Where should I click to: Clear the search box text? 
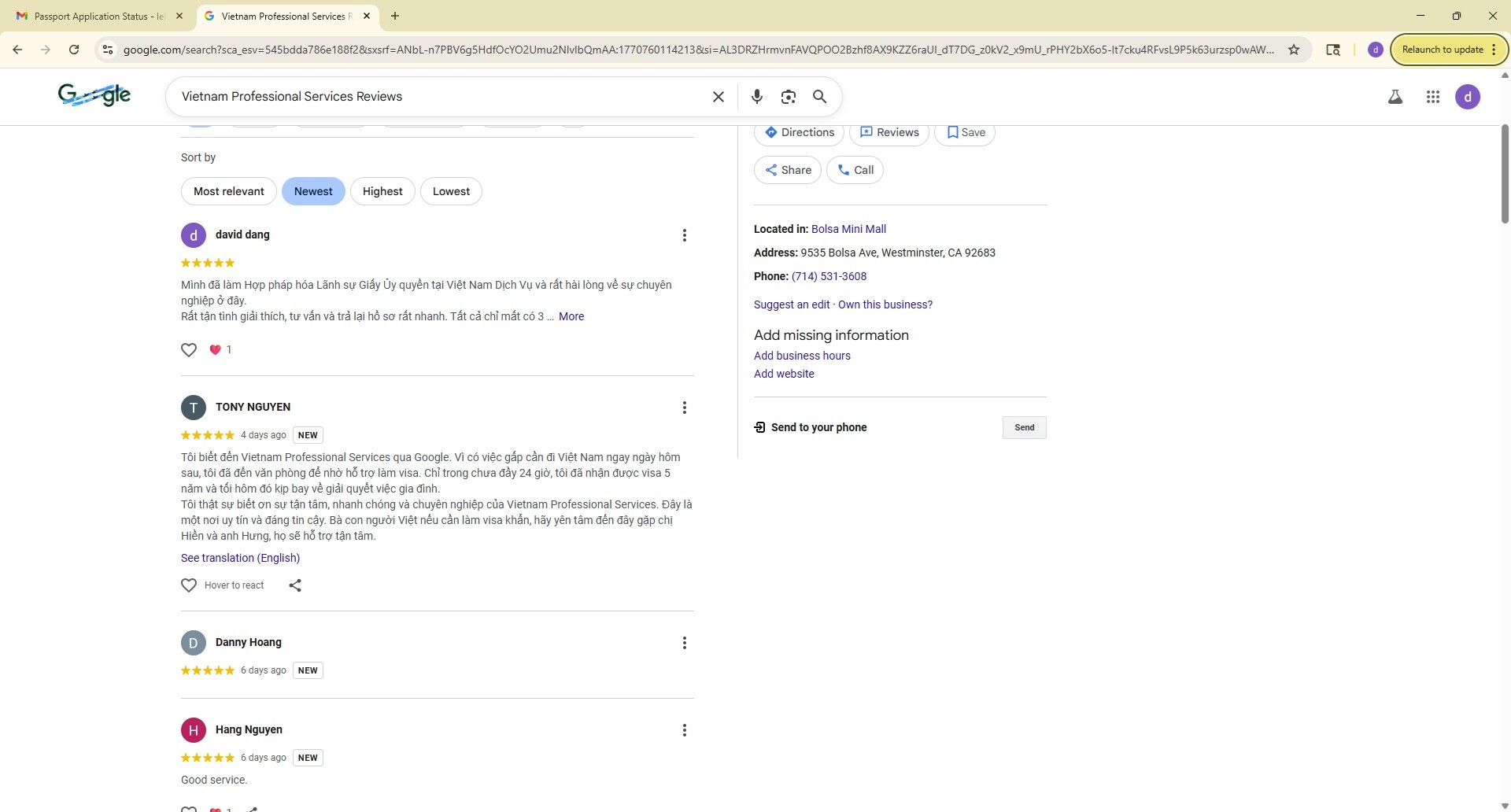pyautogui.click(x=718, y=97)
